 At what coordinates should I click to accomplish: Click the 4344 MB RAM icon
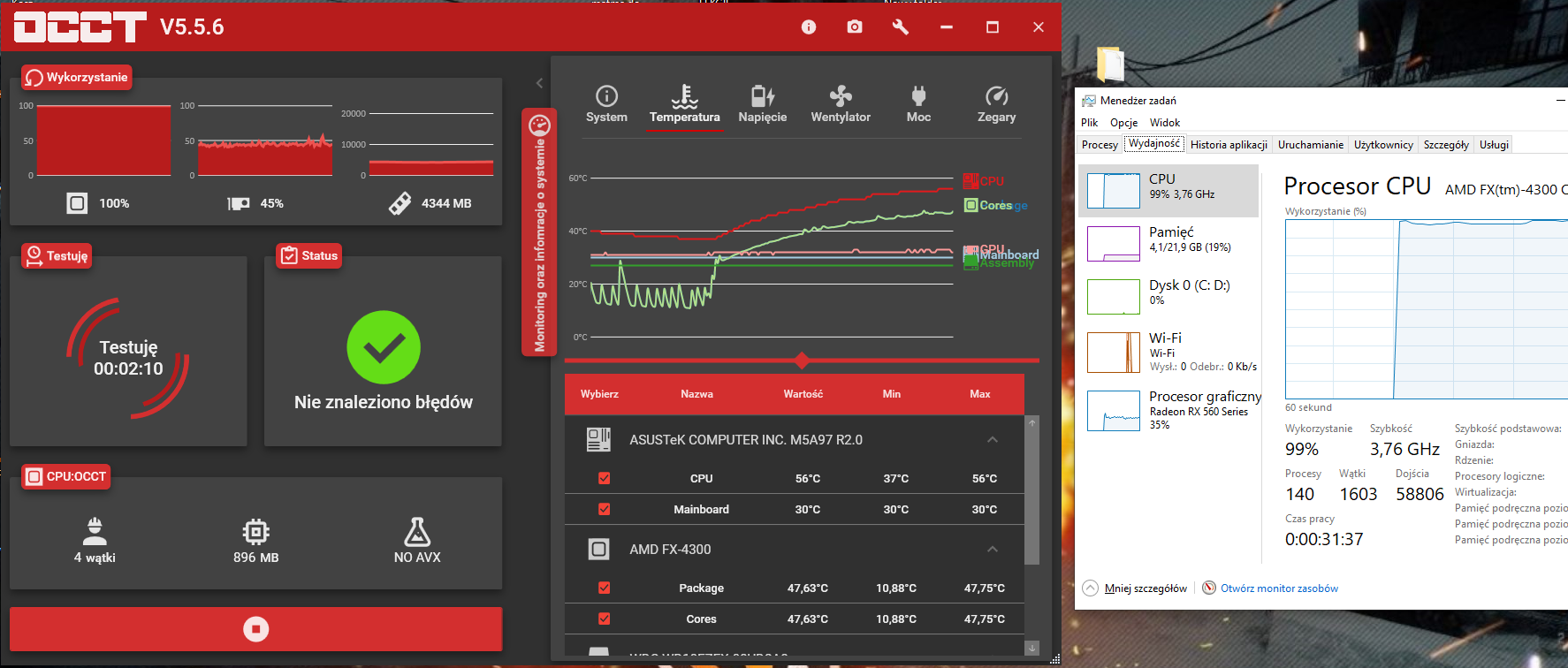pos(400,203)
